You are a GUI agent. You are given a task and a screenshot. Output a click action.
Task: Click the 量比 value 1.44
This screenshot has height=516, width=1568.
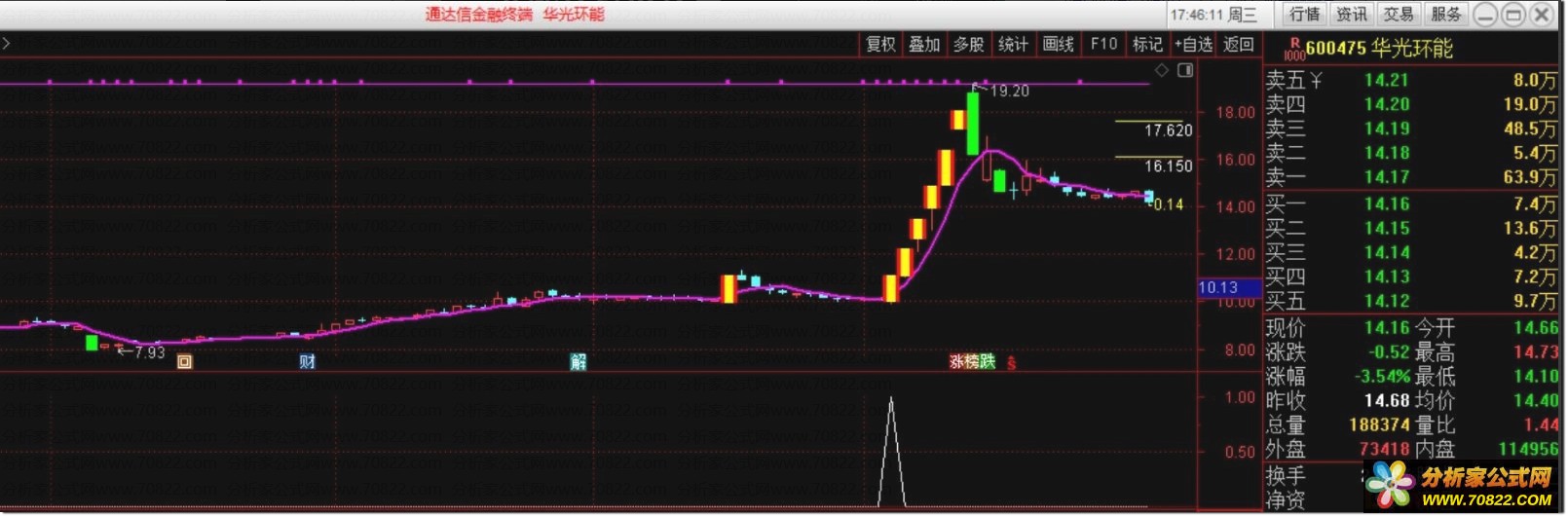click(1541, 425)
